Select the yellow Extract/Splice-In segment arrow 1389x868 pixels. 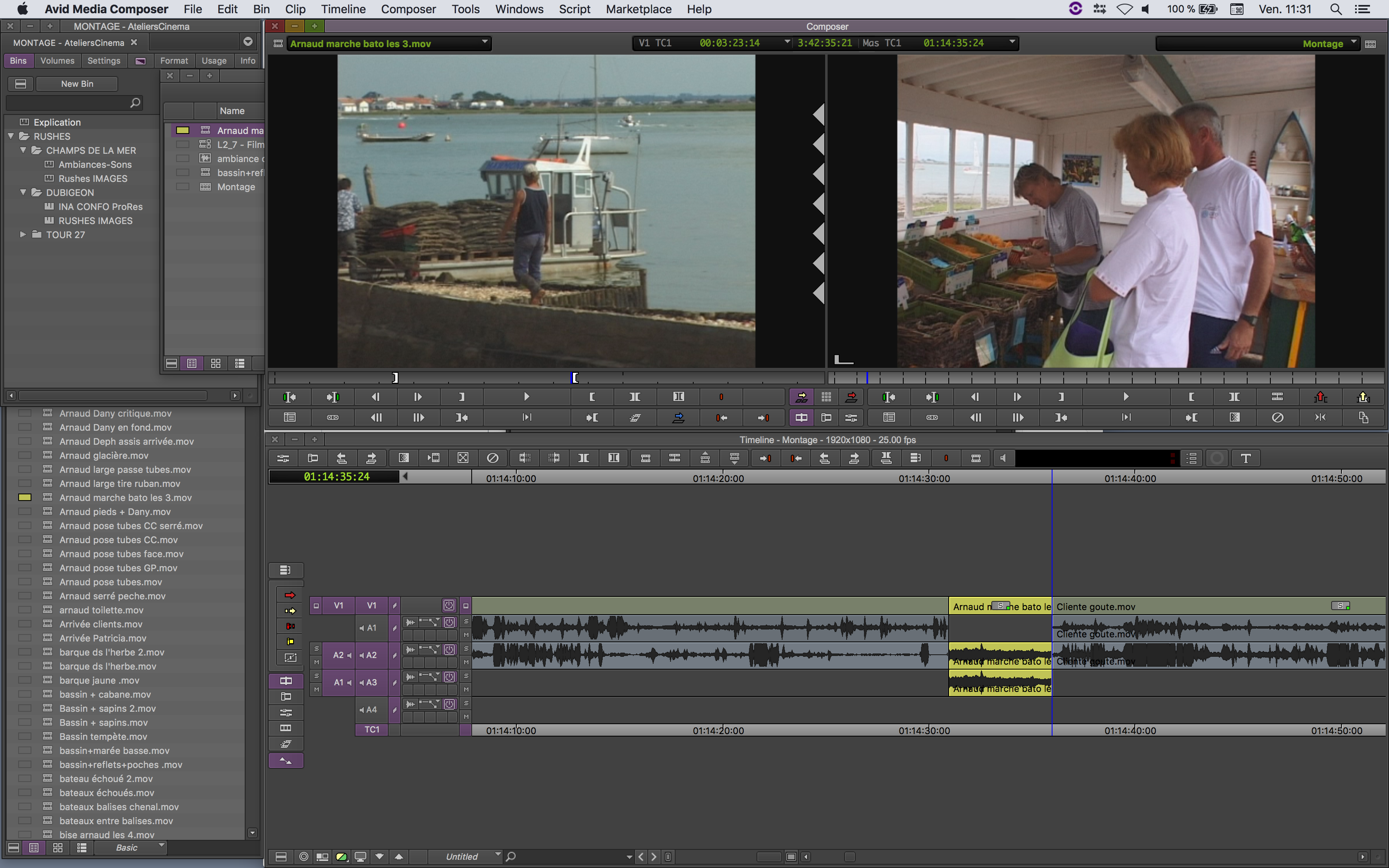coord(290,611)
